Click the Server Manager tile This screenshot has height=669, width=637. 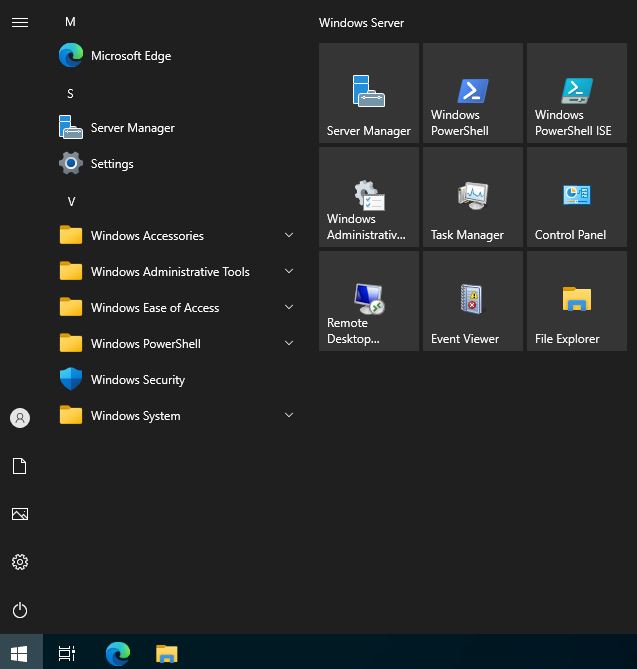[x=369, y=93]
